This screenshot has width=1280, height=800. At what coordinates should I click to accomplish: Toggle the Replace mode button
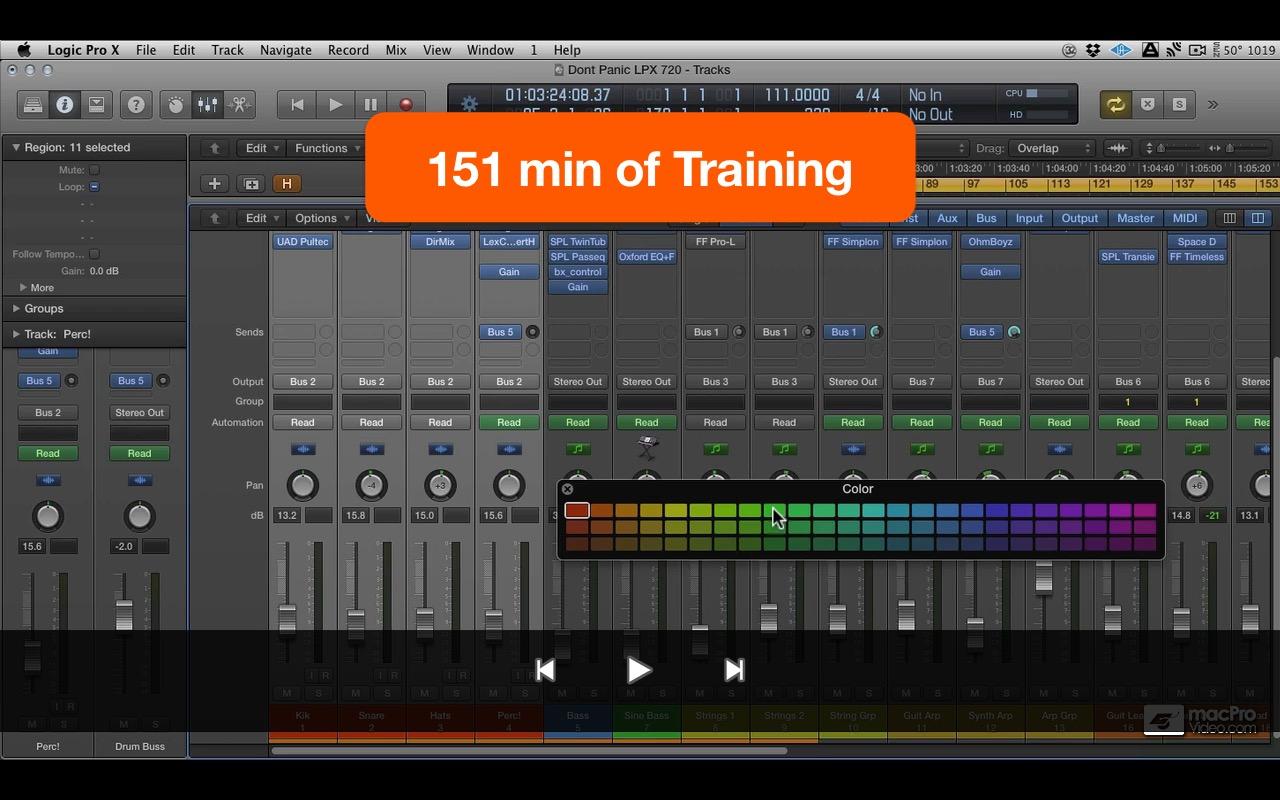coord(1148,104)
